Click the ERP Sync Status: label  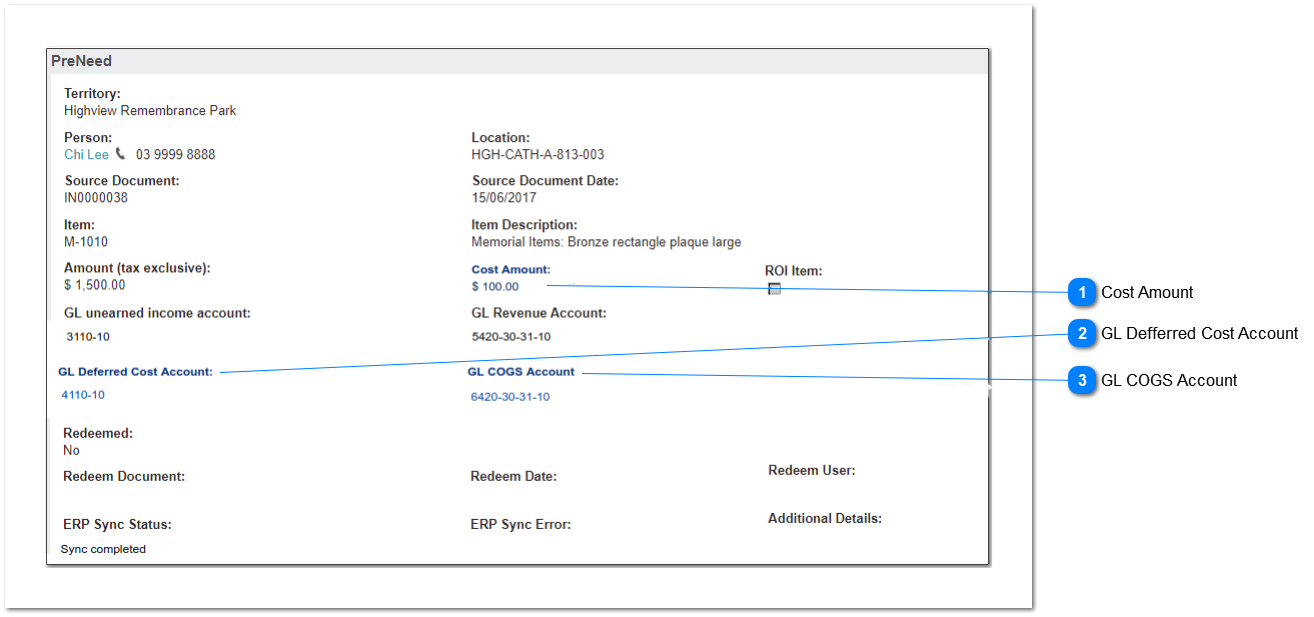tap(117, 524)
